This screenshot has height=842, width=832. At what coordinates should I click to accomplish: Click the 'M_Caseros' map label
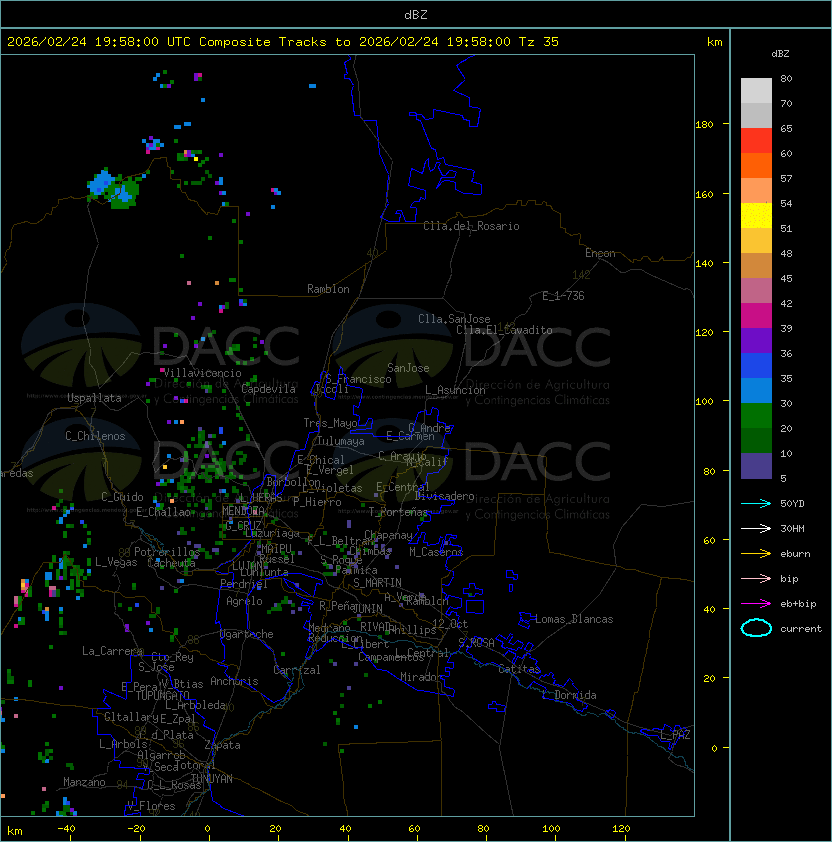tap(436, 552)
